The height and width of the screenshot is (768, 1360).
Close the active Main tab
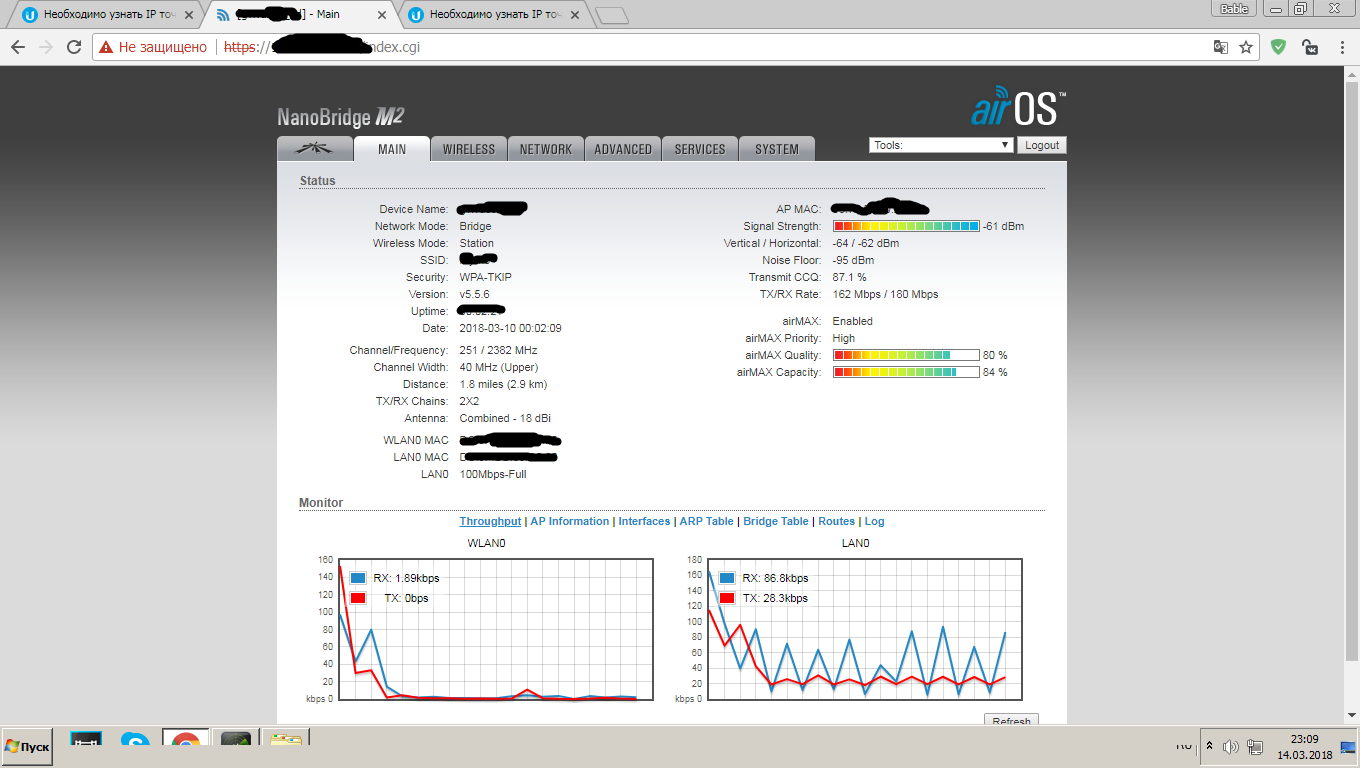(x=384, y=15)
